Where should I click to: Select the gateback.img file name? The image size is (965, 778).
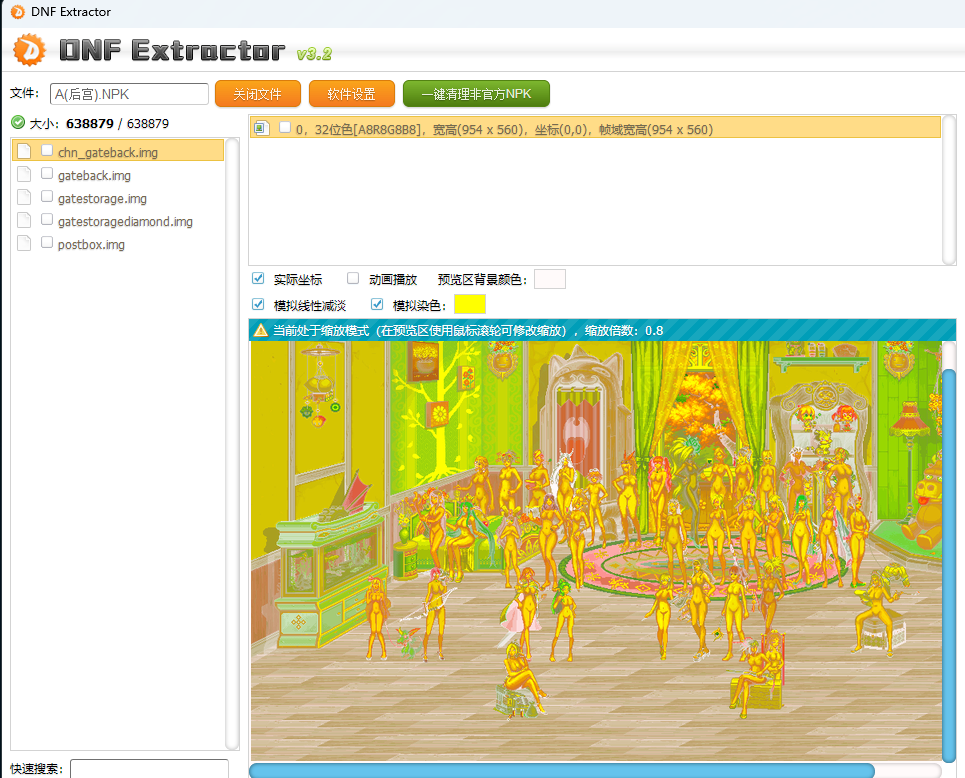[94, 175]
